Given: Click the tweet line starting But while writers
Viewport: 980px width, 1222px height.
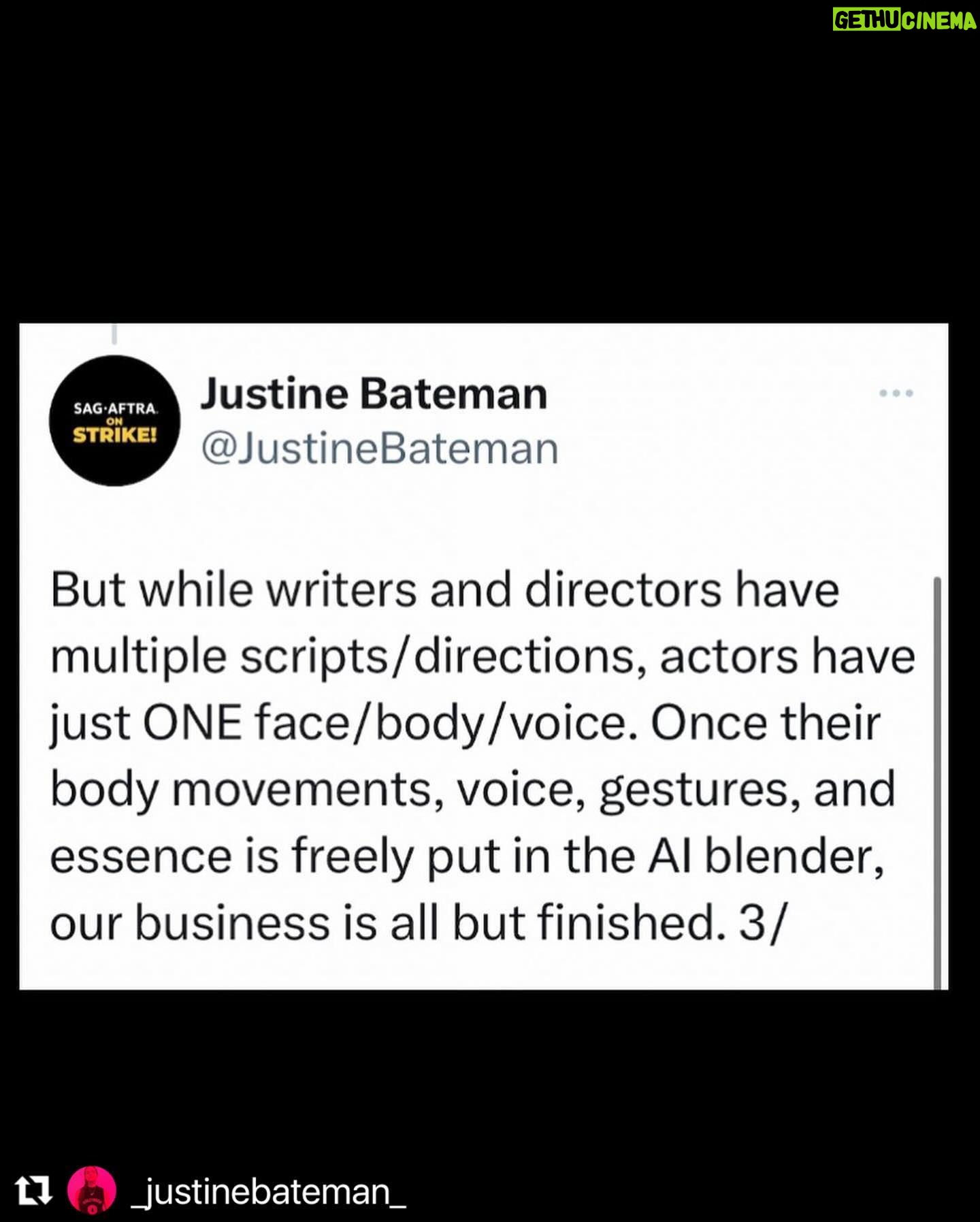Looking at the screenshot, I should click(x=445, y=590).
